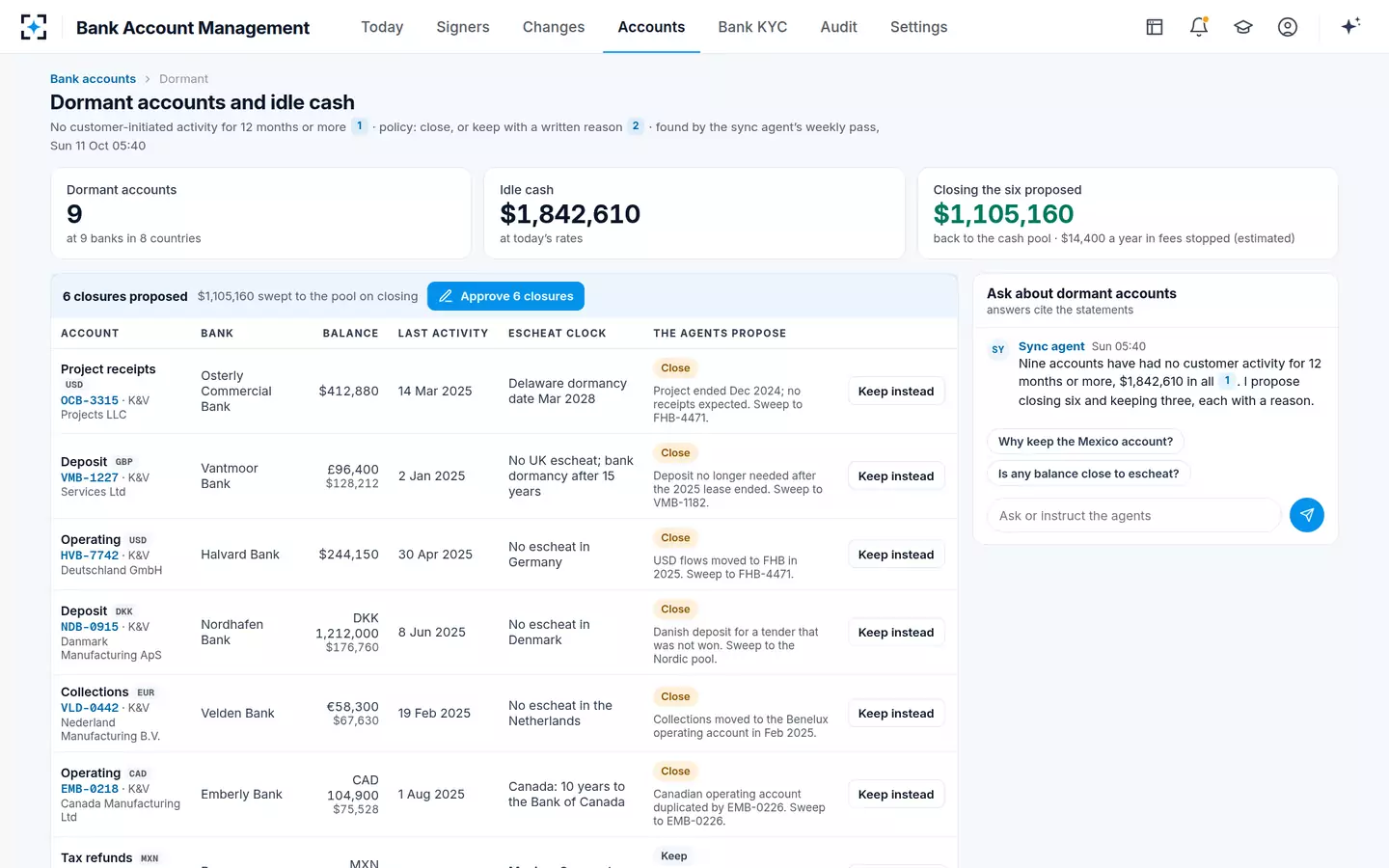This screenshot has width=1389, height=868.
Task: Click the Close tag for Halvard Bank row
Action: (675, 538)
